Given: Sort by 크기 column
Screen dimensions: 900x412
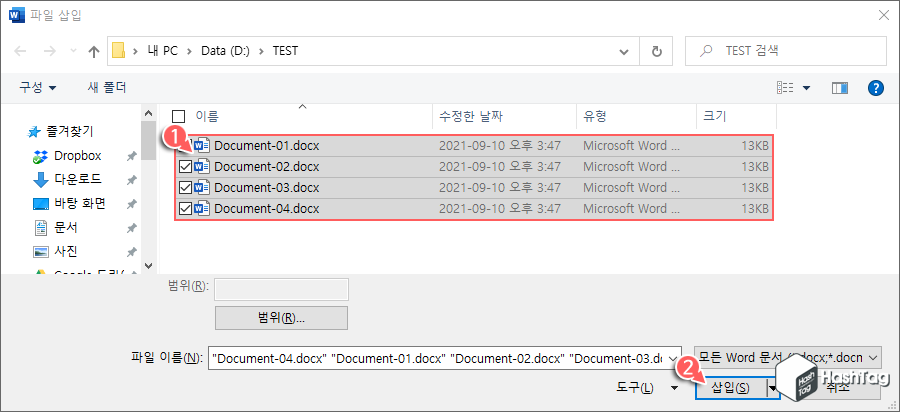Looking at the screenshot, I should tap(715, 116).
